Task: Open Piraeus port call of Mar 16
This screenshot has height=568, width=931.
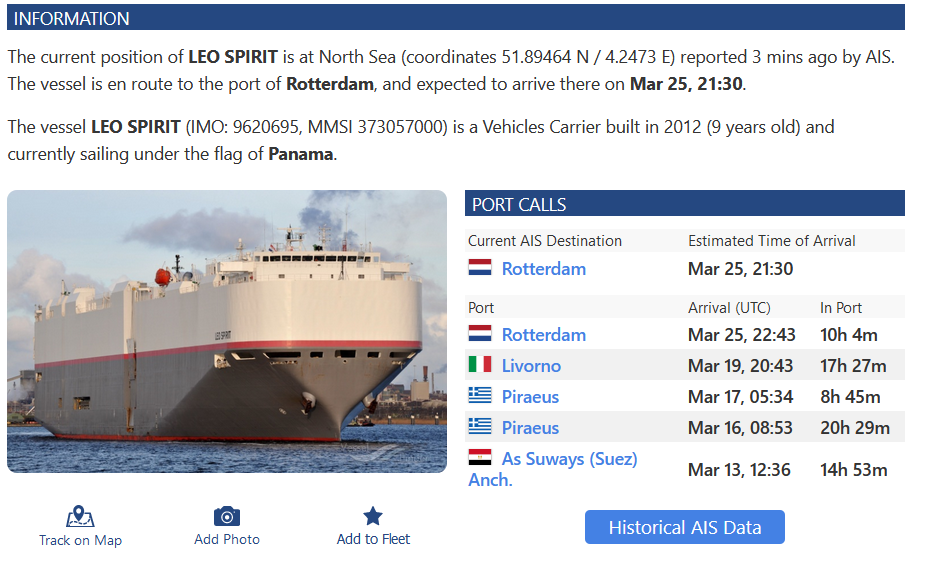Action: (530, 427)
